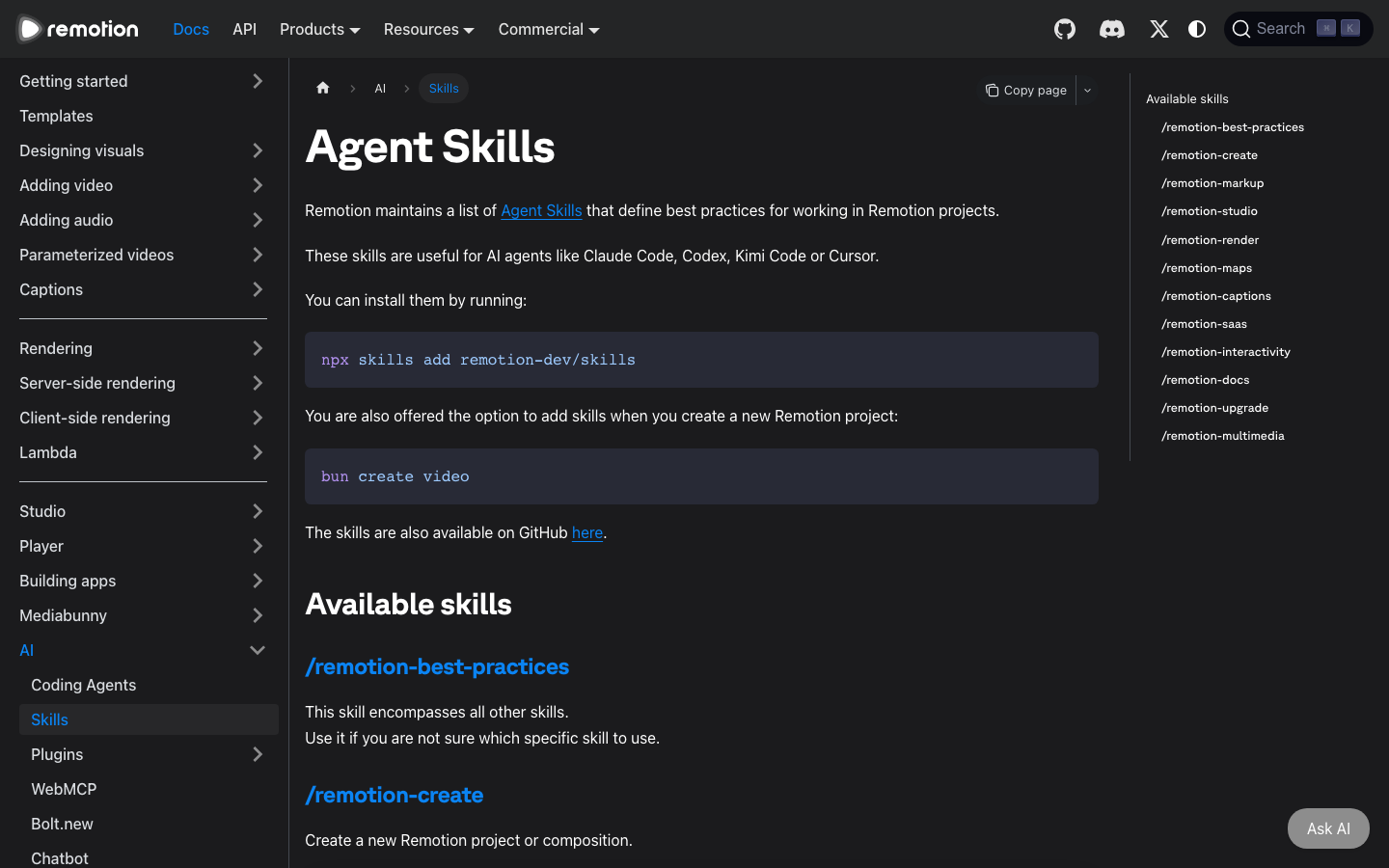Open the Discord icon link
The width and height of the screenshot is (1389, 868).
[1112, 29]
